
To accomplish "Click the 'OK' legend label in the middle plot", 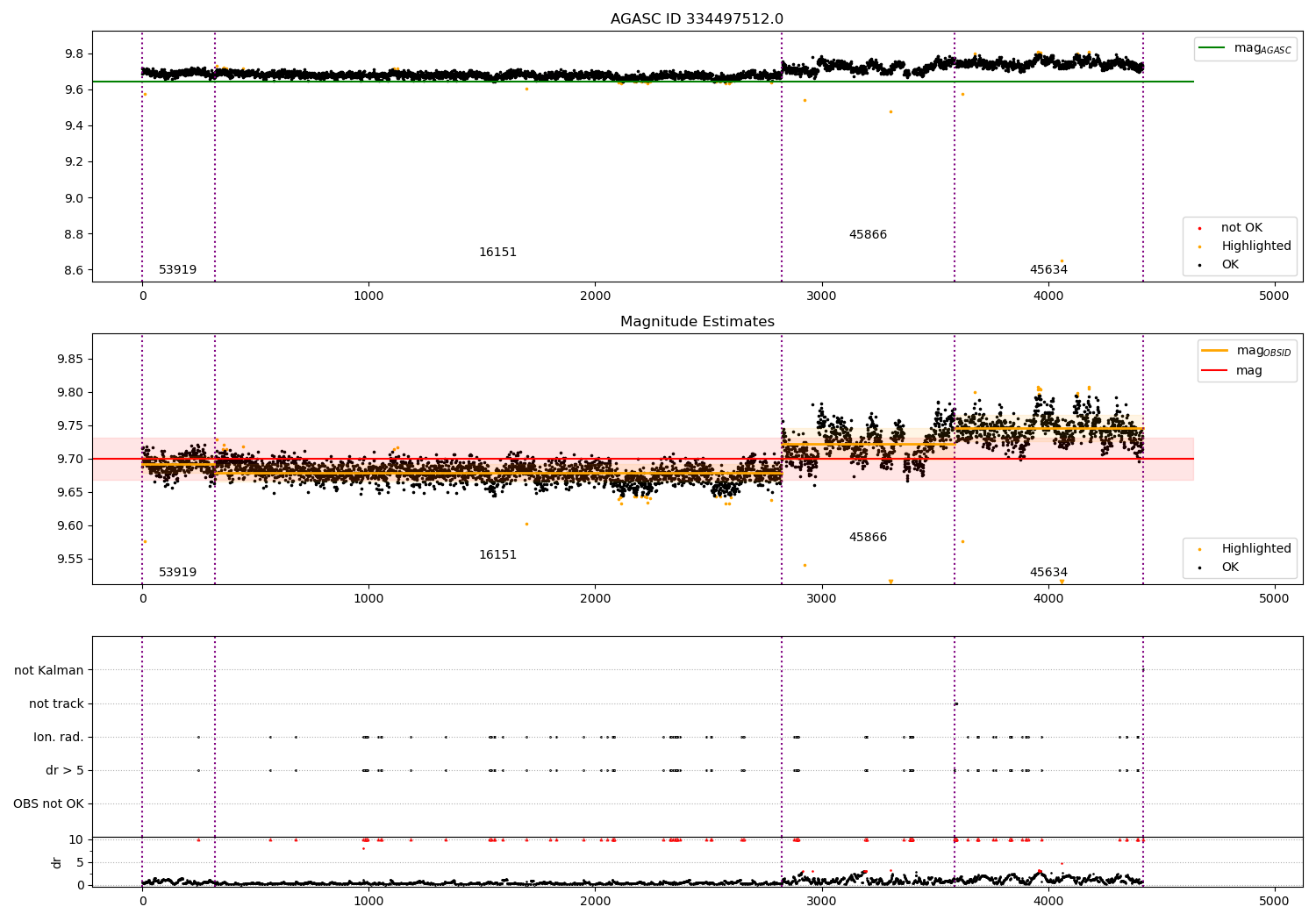I will (1230, 568).
